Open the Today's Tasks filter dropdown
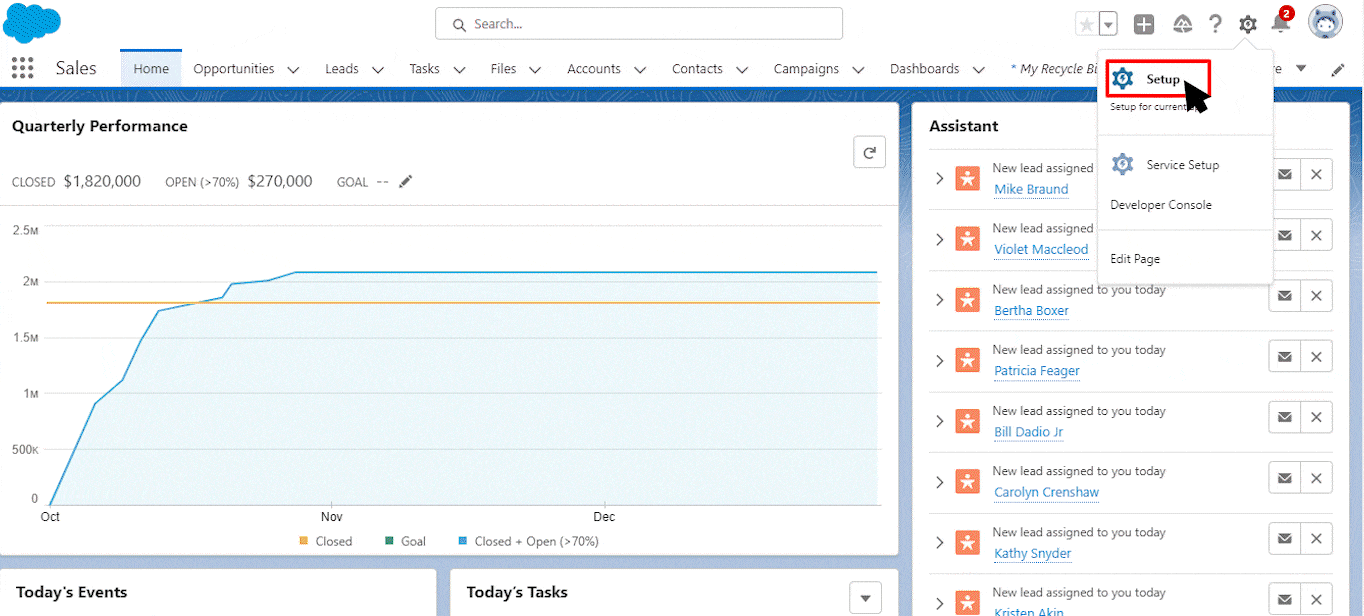 tap(865, 597)
